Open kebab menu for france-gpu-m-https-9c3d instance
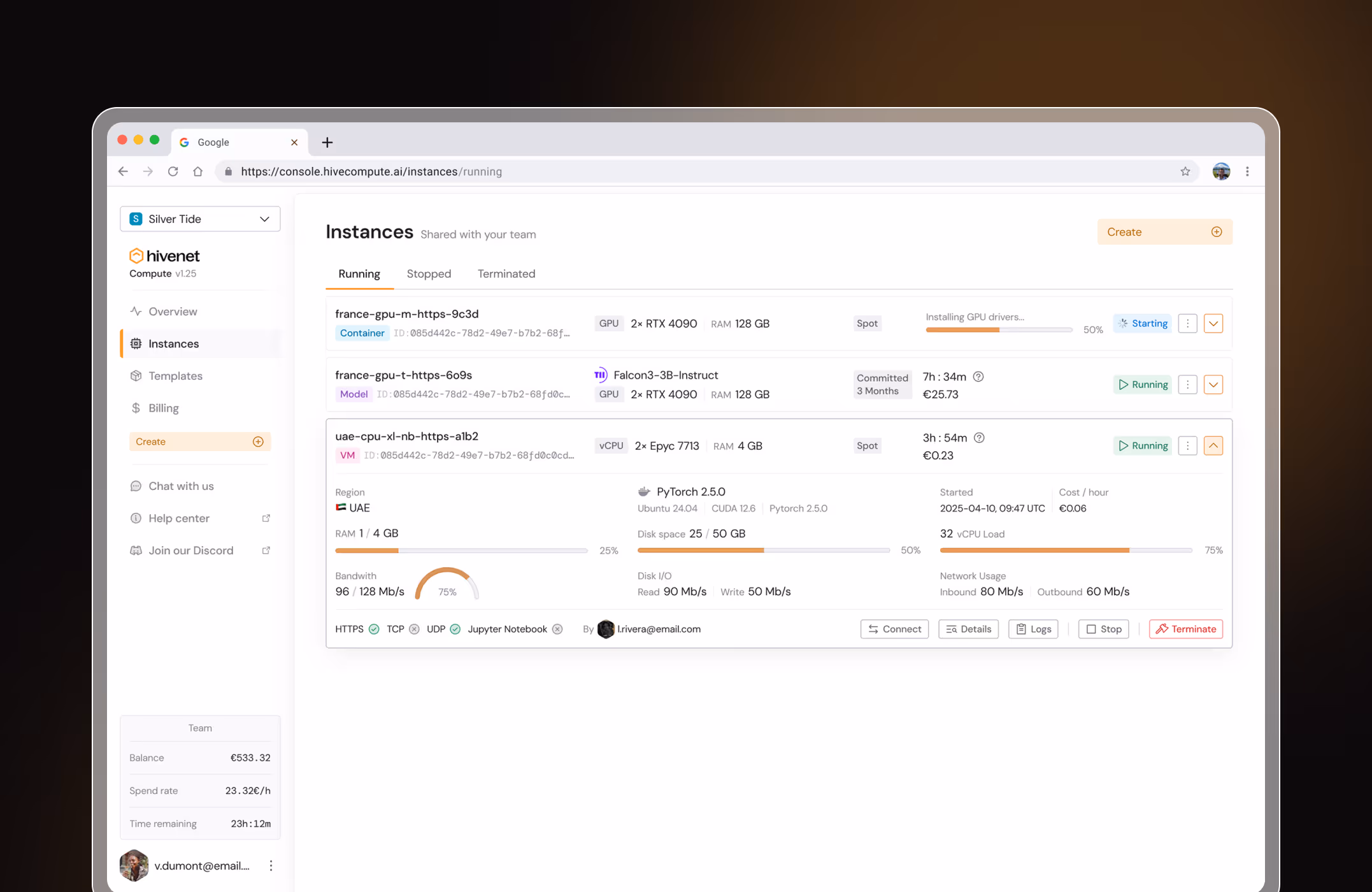The width and height of the screenshot is (1372, 892). click(x=1187, y=323)
